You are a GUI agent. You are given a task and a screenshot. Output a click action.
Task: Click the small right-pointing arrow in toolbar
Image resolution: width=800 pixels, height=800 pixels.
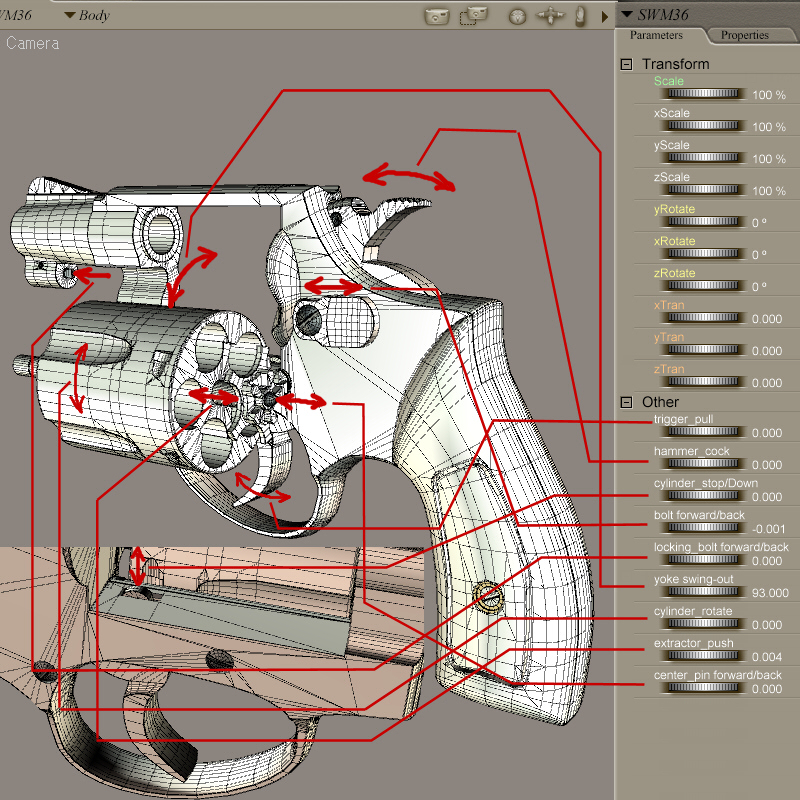coord(604,16)
